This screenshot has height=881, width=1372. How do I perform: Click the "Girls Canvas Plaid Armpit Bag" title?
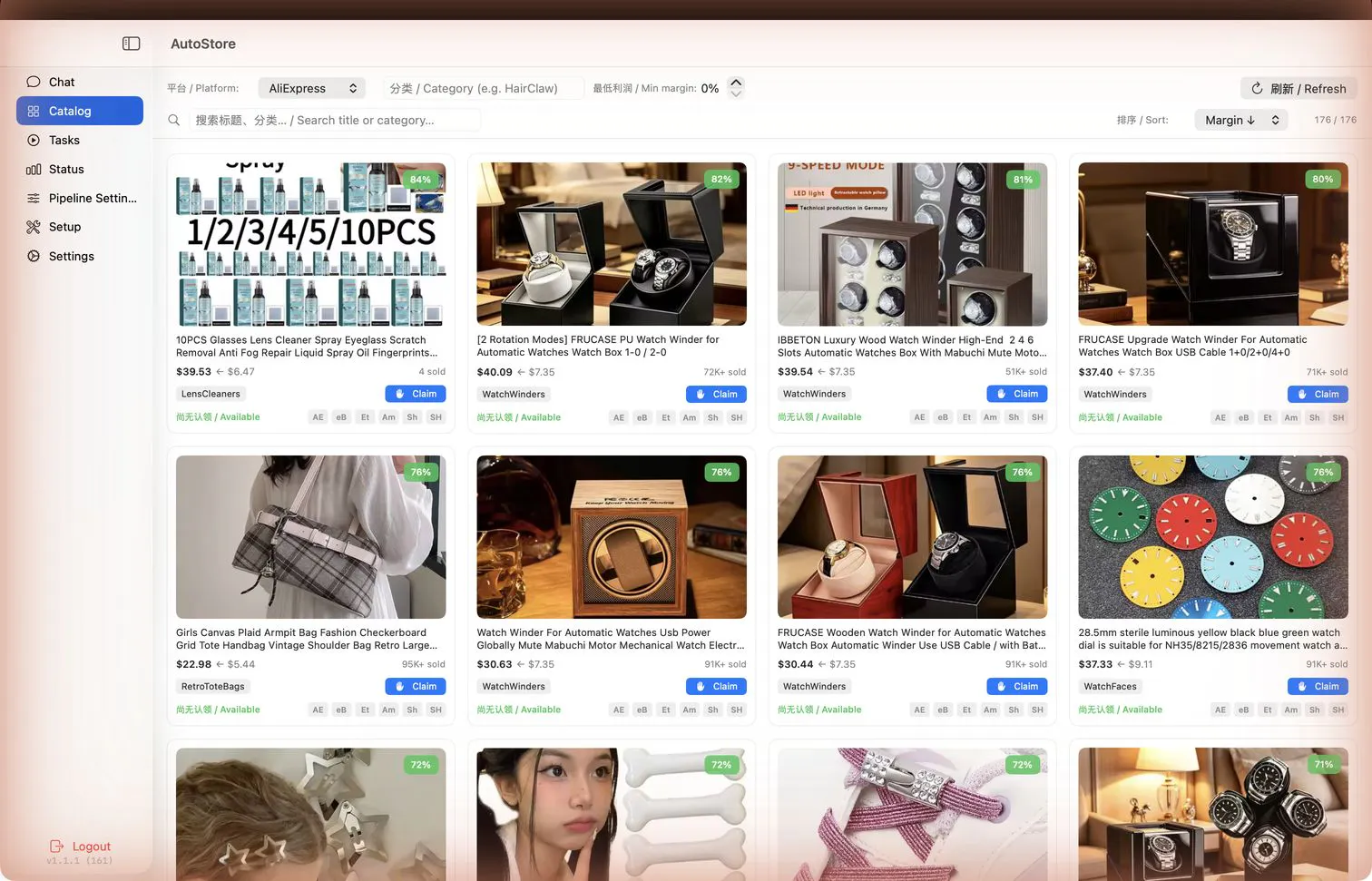[x=307, y=639]
